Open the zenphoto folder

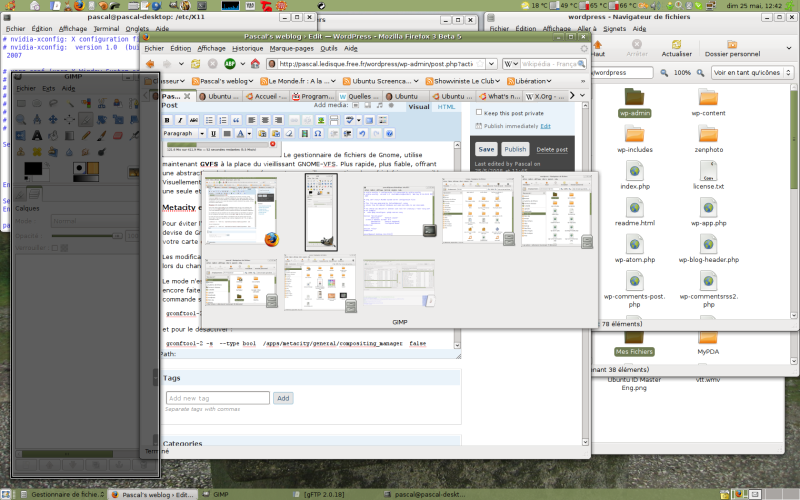click(708, 139)
